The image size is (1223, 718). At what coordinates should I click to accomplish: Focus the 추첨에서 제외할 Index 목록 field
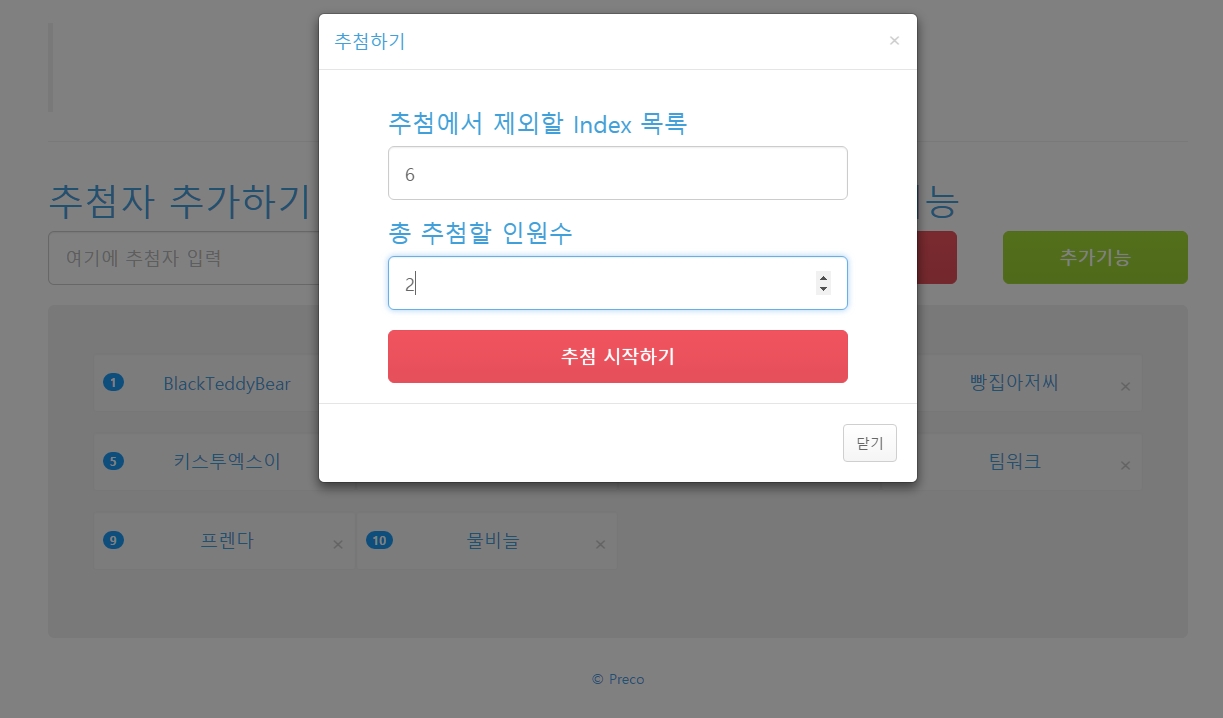pos(618,173)
